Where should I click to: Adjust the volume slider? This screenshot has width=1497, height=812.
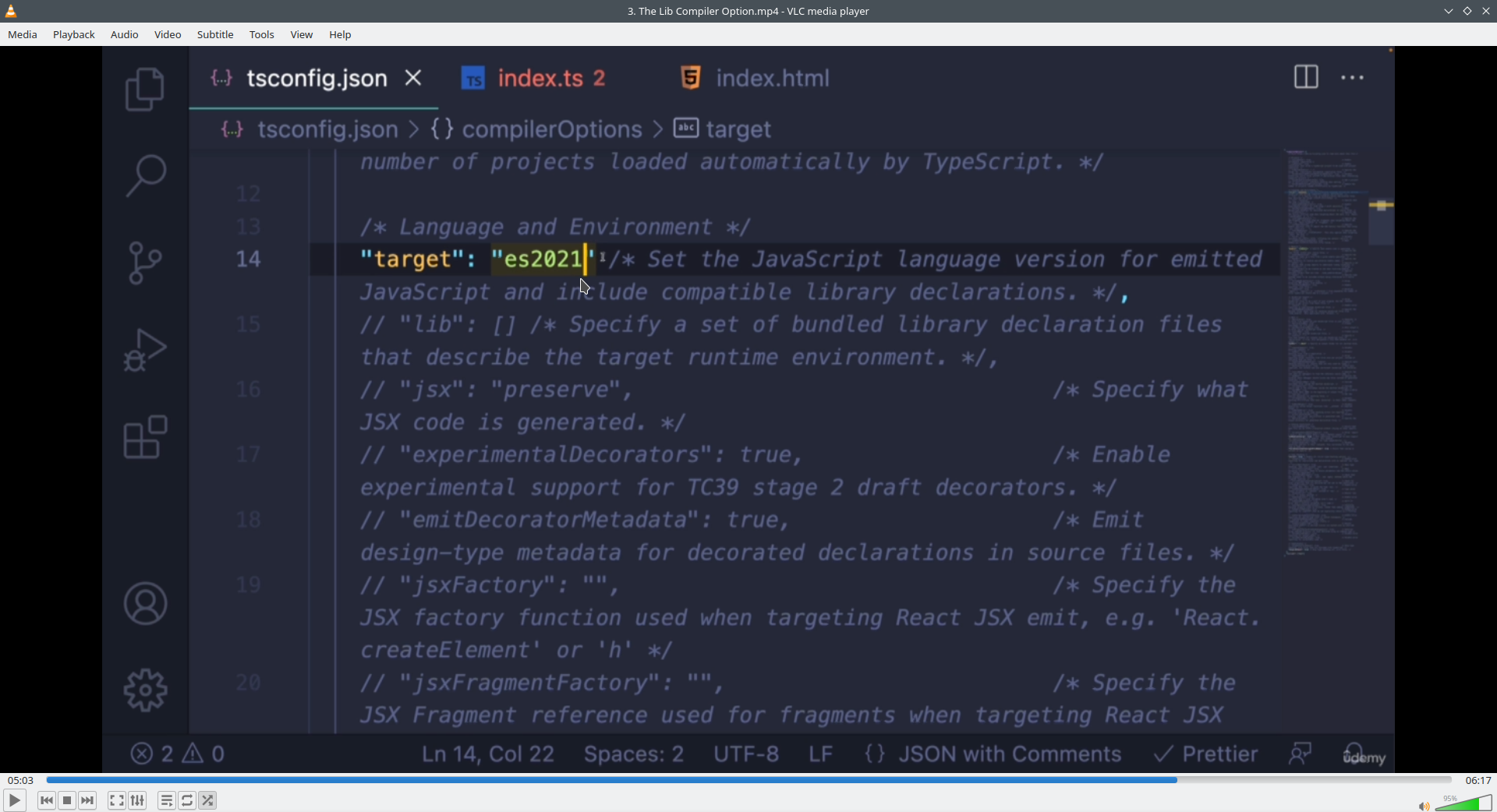coord(1463,803)
